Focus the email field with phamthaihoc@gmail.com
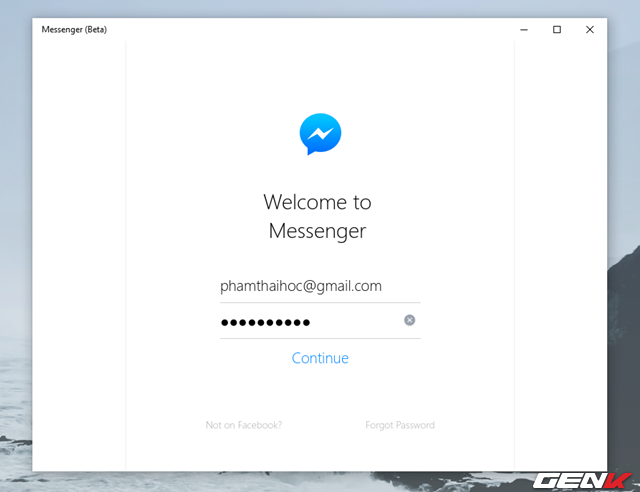This screenshot has width=640, height=492. 320,286
